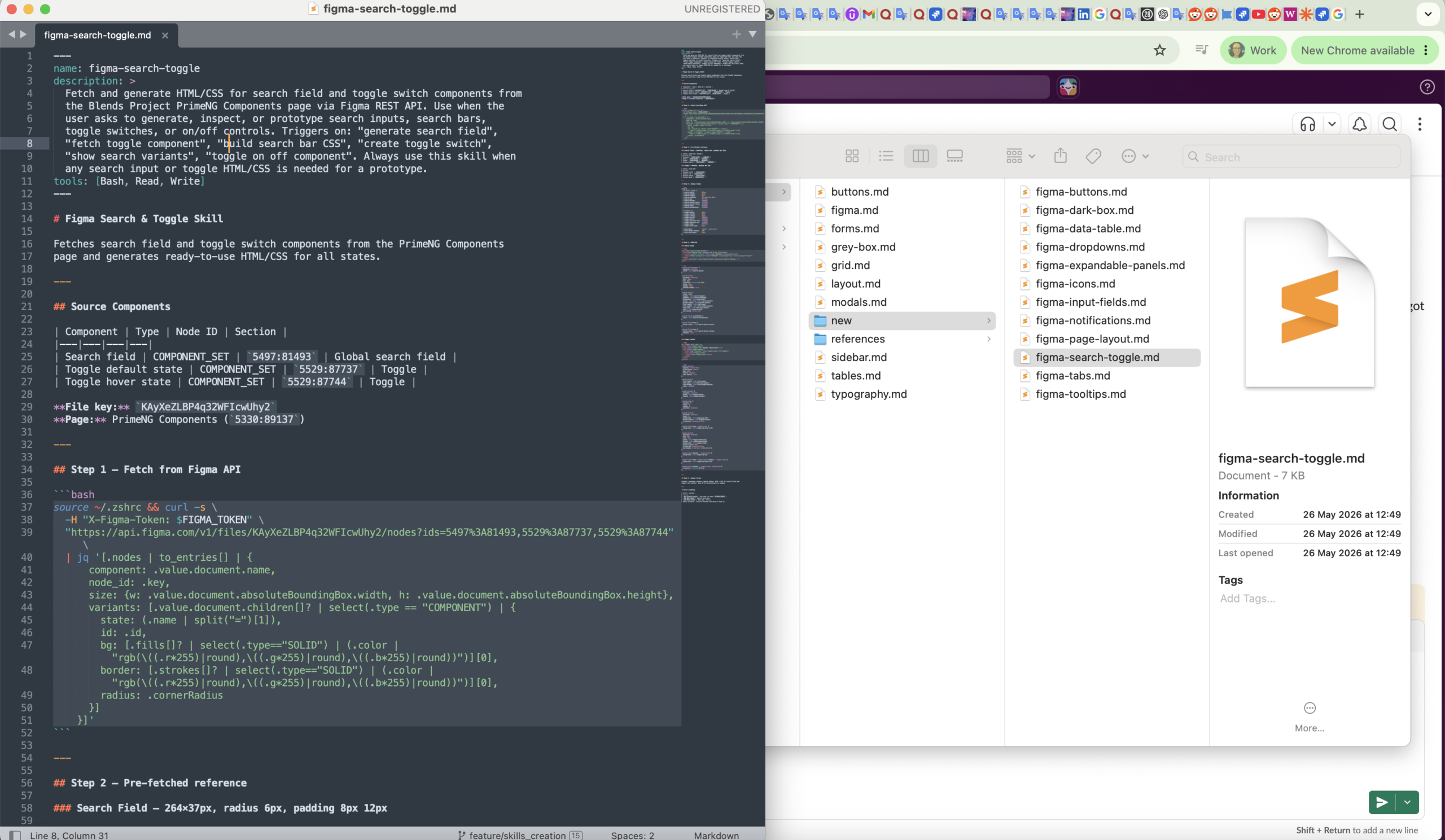Go forward with Sublime's right navigation arrow
Screen dimensions: 1445x840
[23, 34]
